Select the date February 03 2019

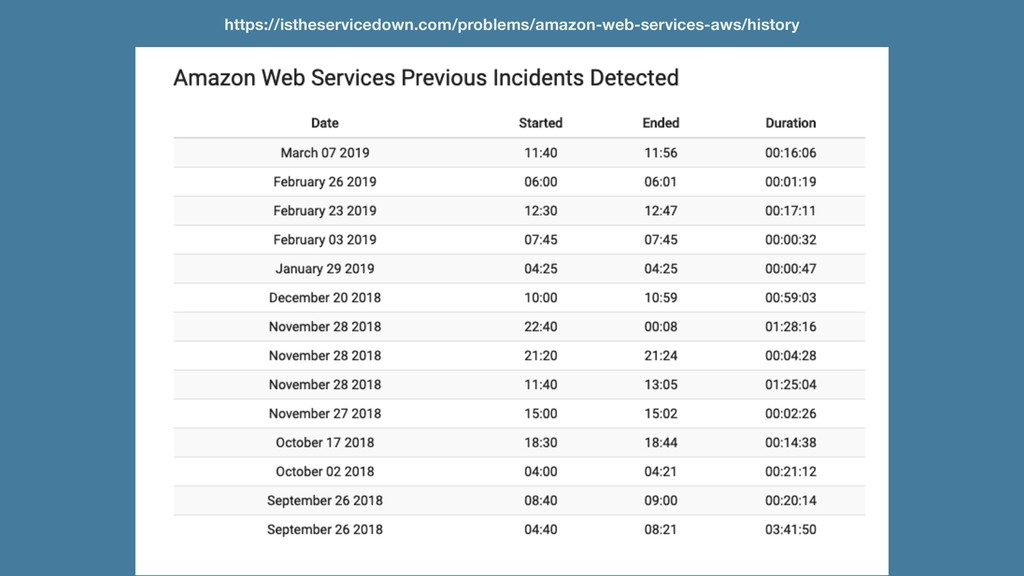click(x=325, y=240)
